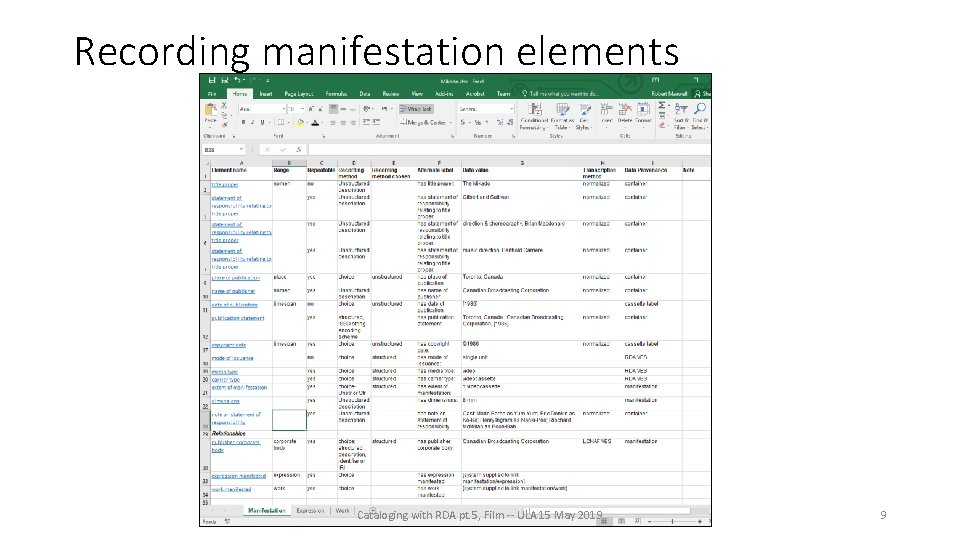Viewport: 960px width, 540px height.
Task: Switch to the Data ribbon tab
Action: (365, 94)
